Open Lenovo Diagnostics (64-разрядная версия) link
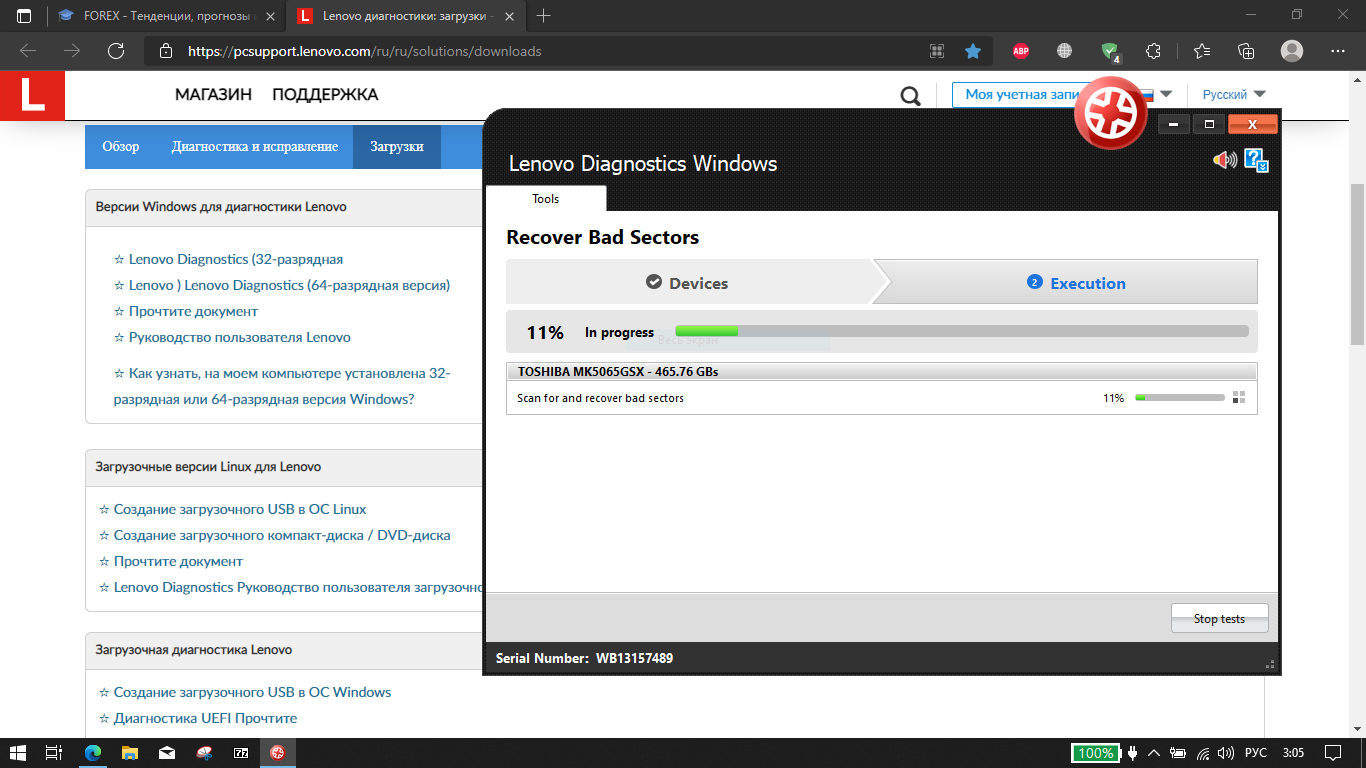Image resolution: width=1366 pixels, height=768 pixels. coord(290,285)
